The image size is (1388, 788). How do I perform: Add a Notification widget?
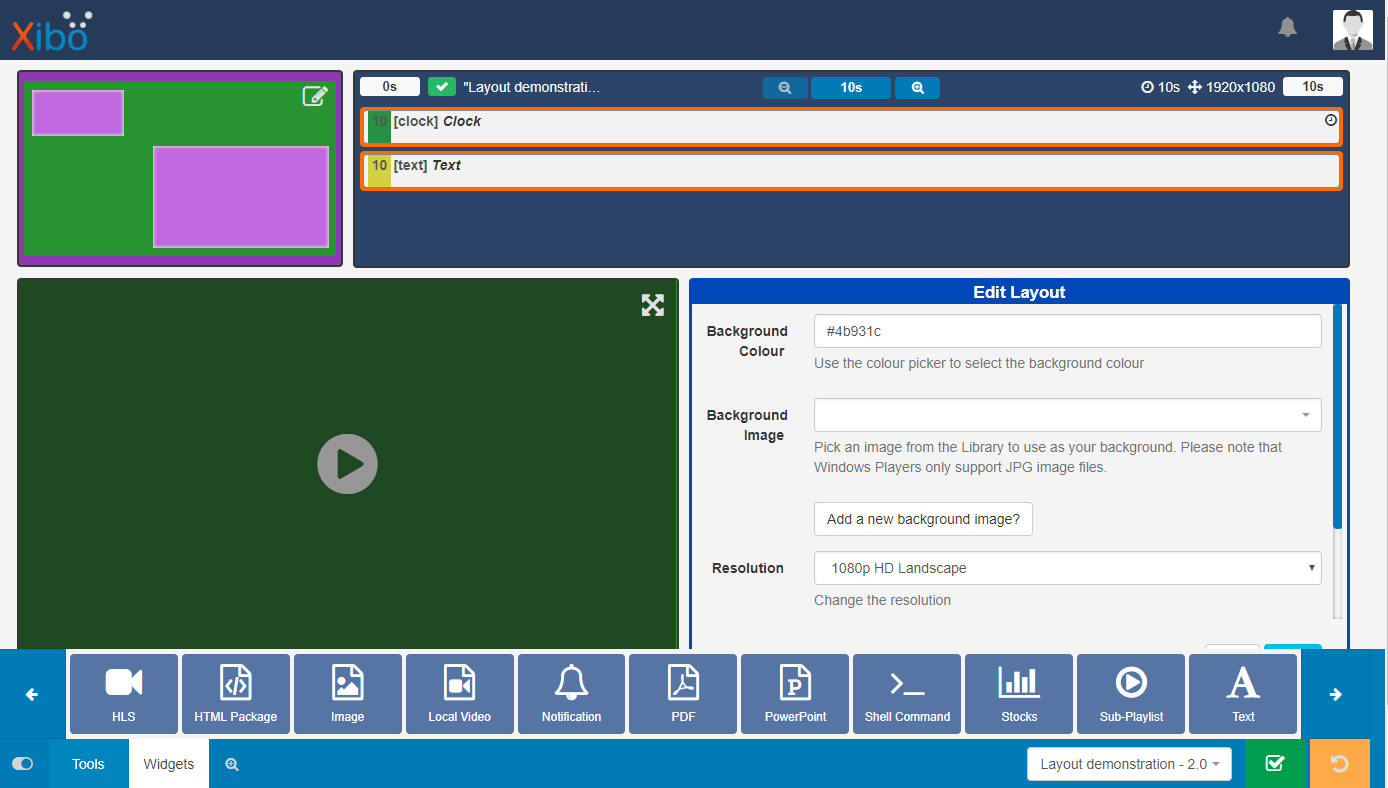[571, 693]
